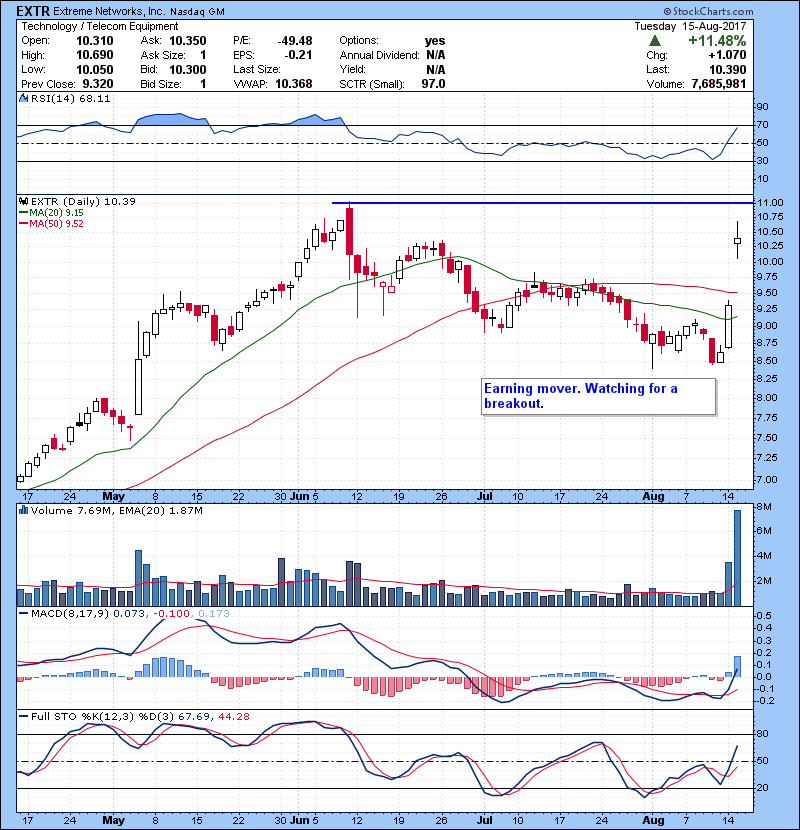Click the May label under the price chart

point(113,496)
